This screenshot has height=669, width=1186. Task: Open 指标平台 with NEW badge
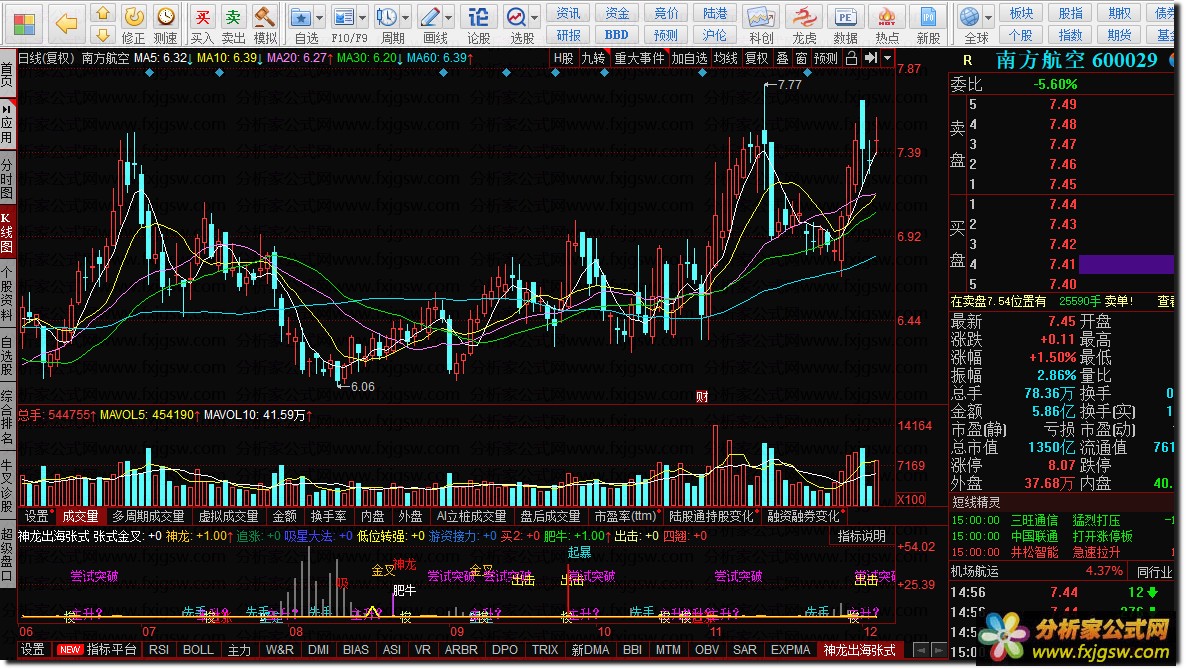pos(98,650)
